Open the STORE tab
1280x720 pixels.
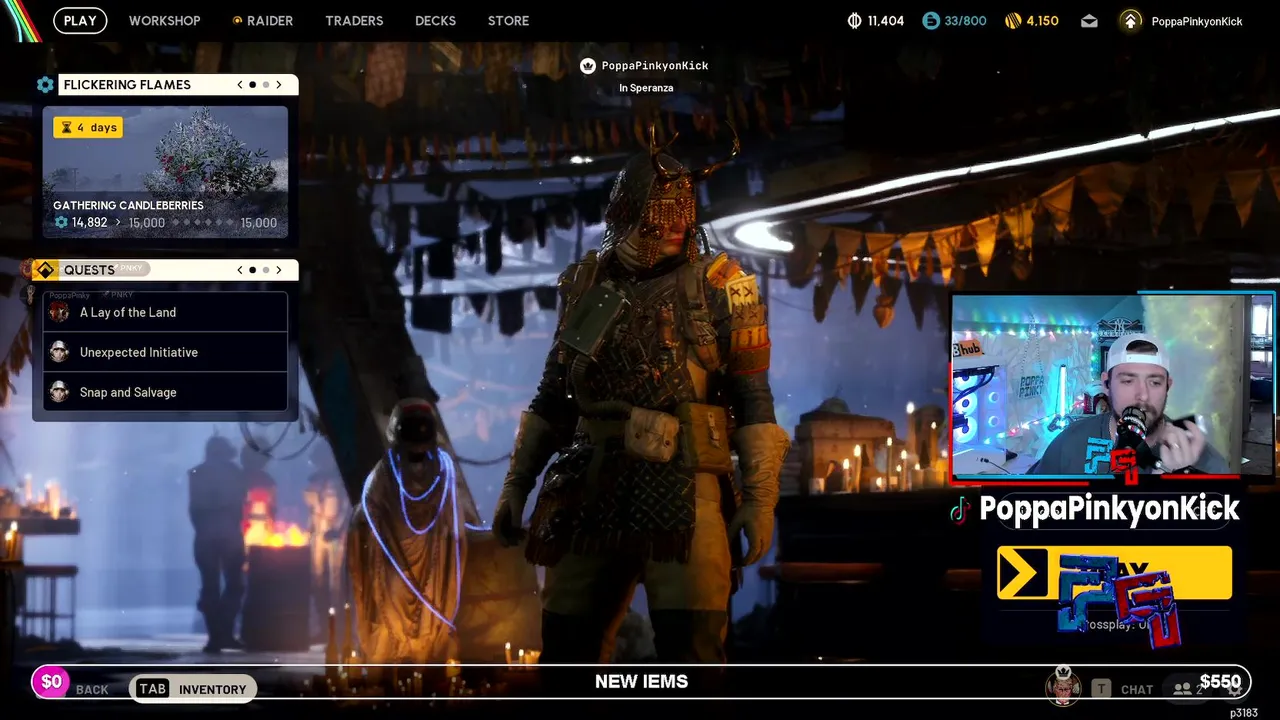[508, 21]
